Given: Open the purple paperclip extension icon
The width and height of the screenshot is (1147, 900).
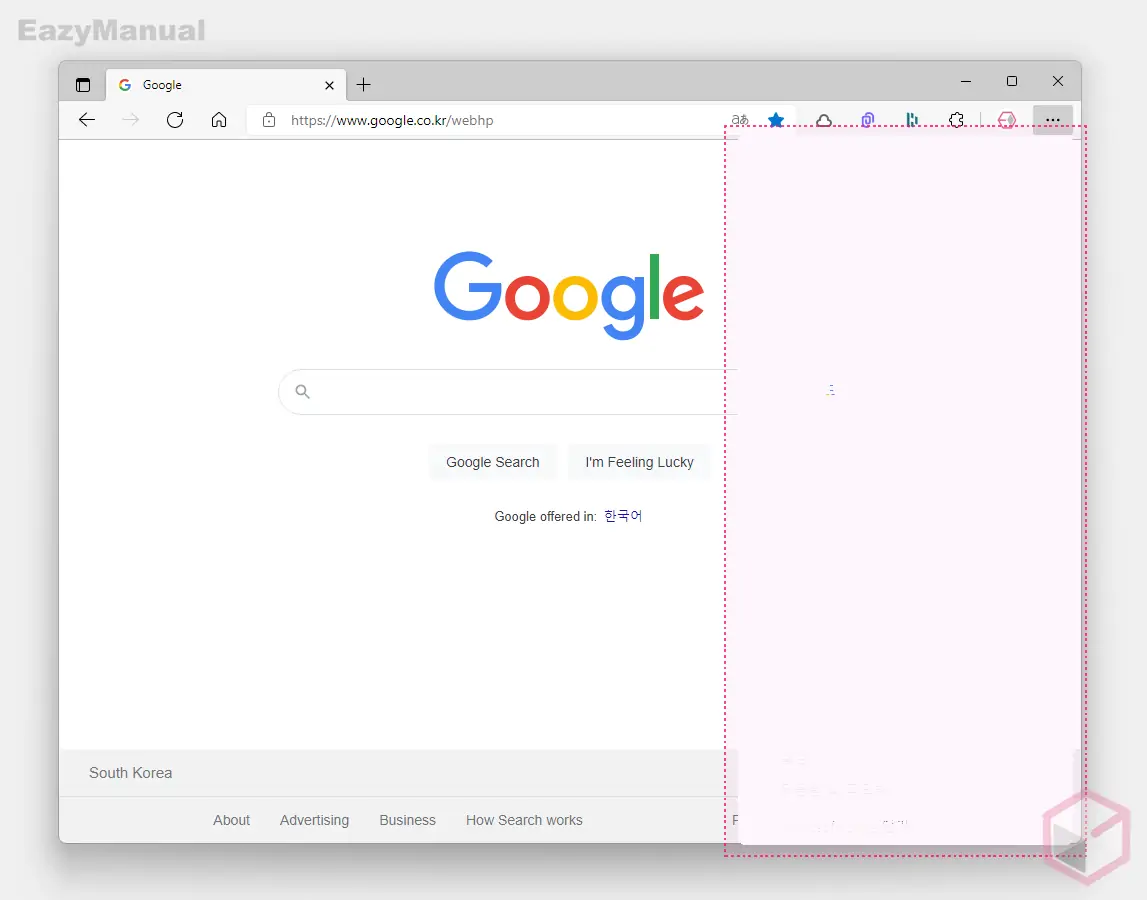Looking at the screenshot, I should [868, 120].
